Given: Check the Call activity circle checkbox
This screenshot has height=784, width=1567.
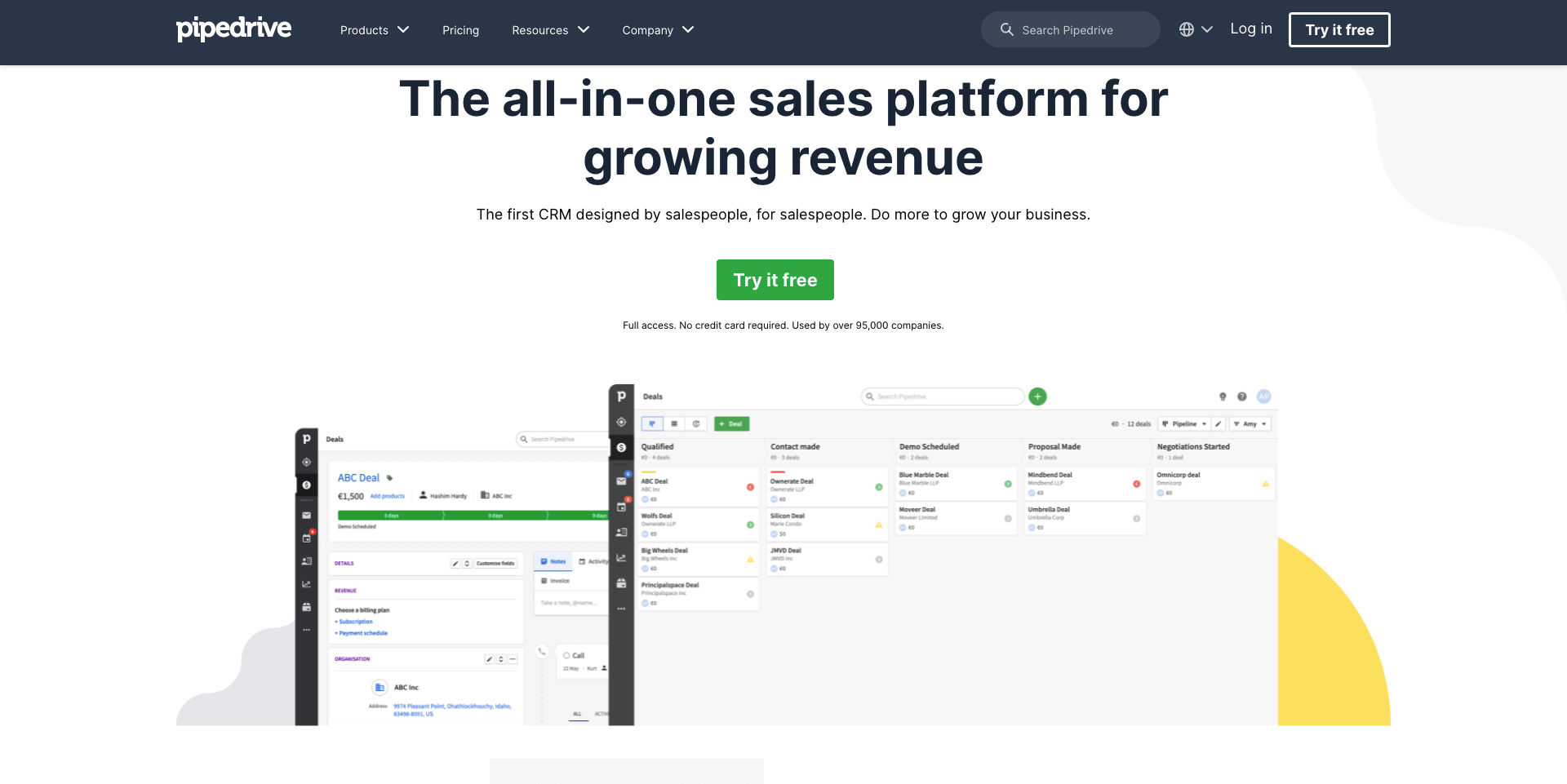Looking at the screenshot, I should pos(567,655).
